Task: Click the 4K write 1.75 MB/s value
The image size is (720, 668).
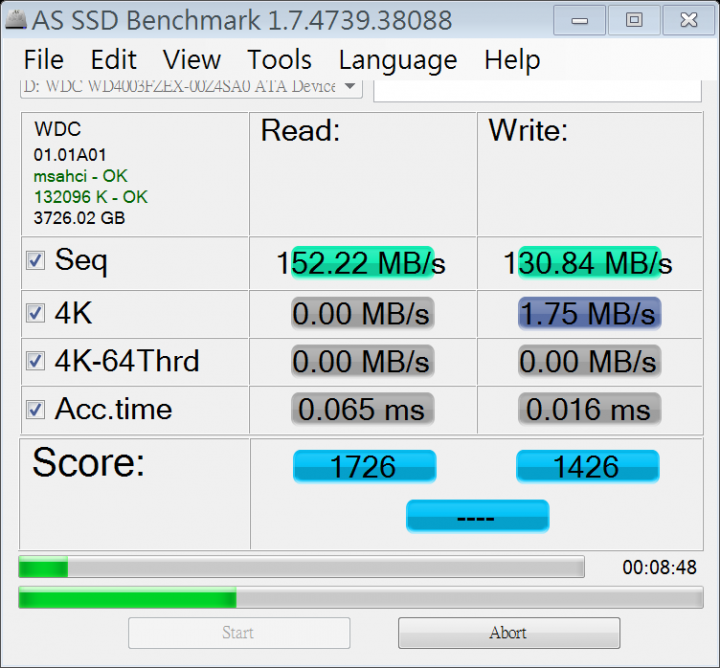Action: (590, 314)
